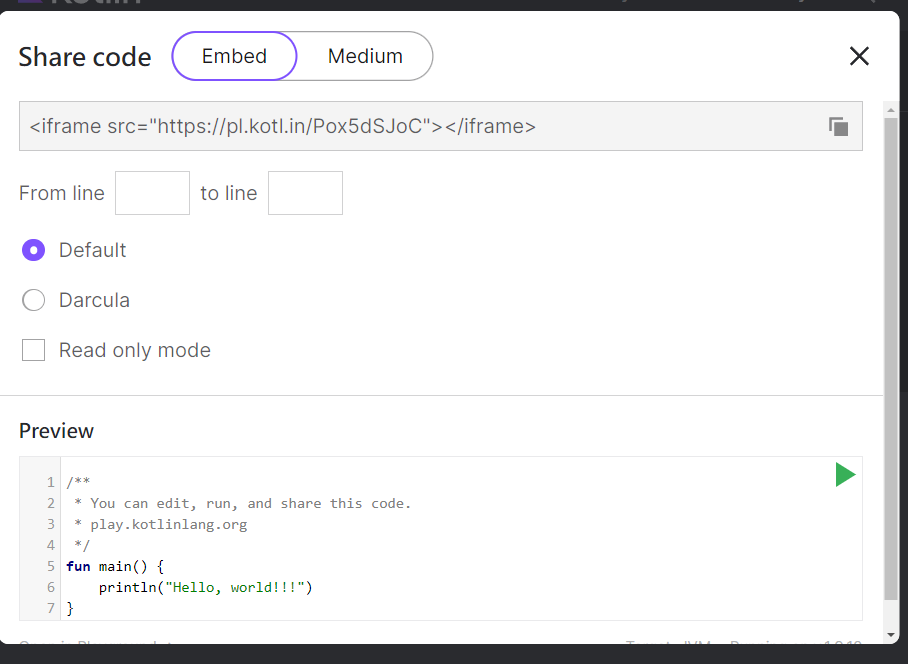Switch to the Medium tab
This screenshot has height=664, width=908.
[365, 56]
